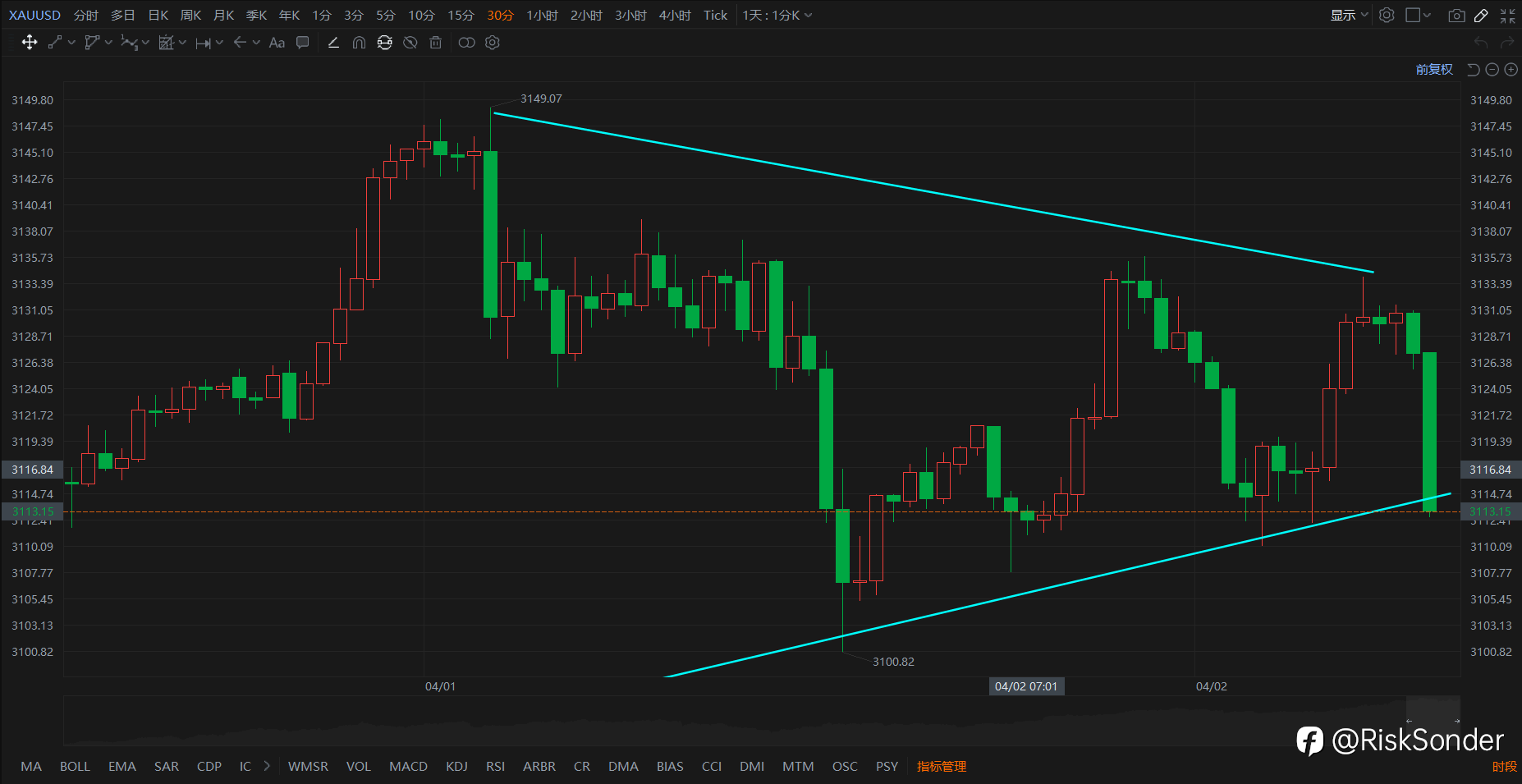
Task: Select the Aa text annotation tool
Action: (277, 43)
